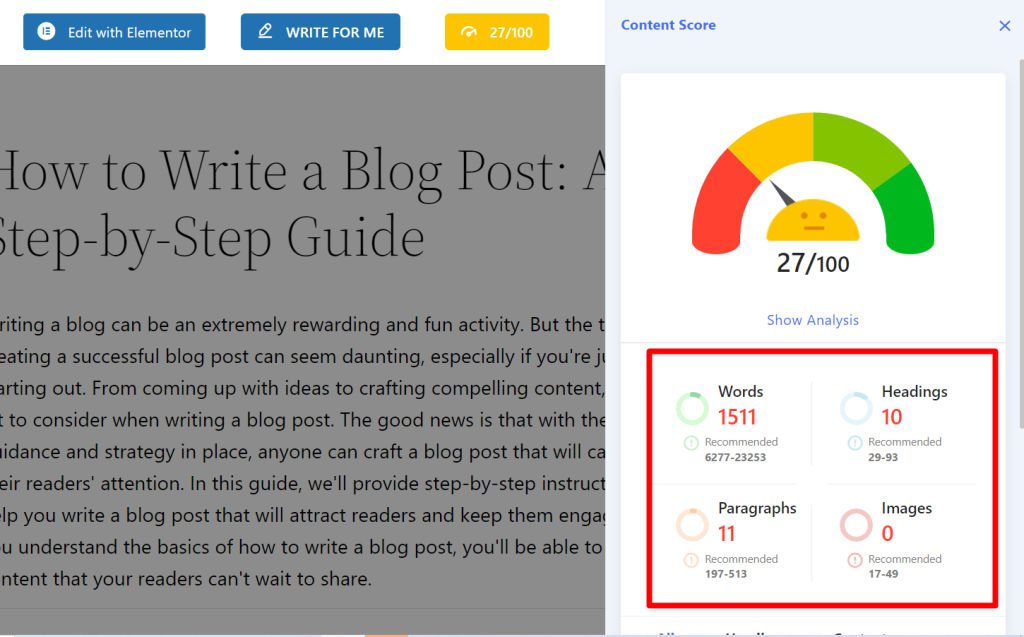Click the info icon beside Headings recommended
The width and height of the screenshot is (1024, 637).
(x=854, y=443)
